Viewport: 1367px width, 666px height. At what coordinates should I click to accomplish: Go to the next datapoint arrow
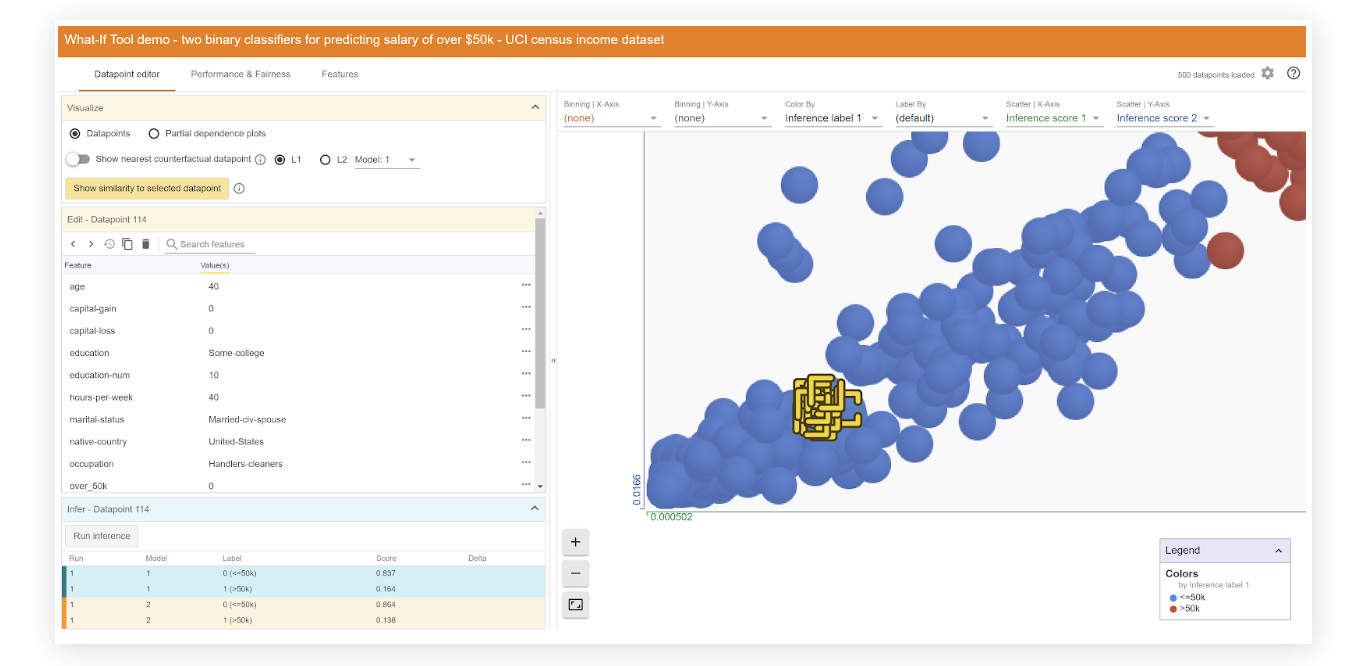point(91,244)
